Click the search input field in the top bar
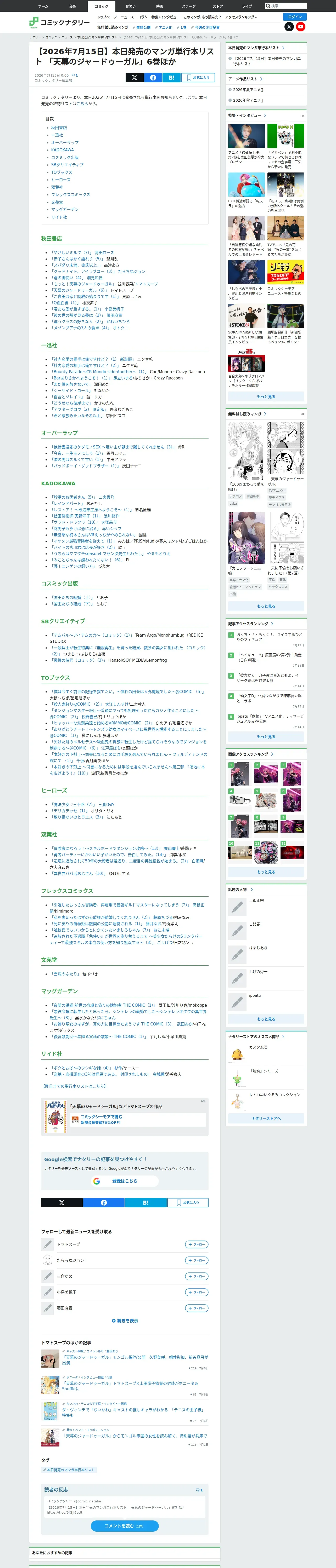This screenshot has height=1568, width=336. [x=288, y=6]
